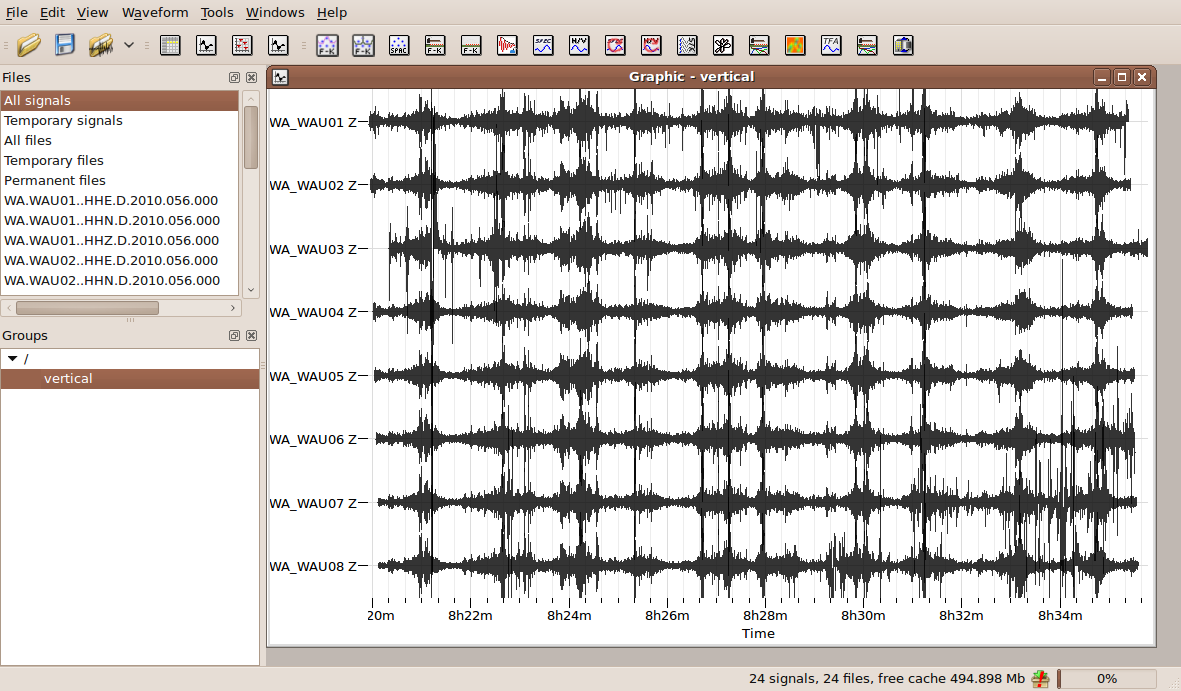Float the Groups panel using its undock button
This screenshot has width=1181, height=691.
(234, 336)
